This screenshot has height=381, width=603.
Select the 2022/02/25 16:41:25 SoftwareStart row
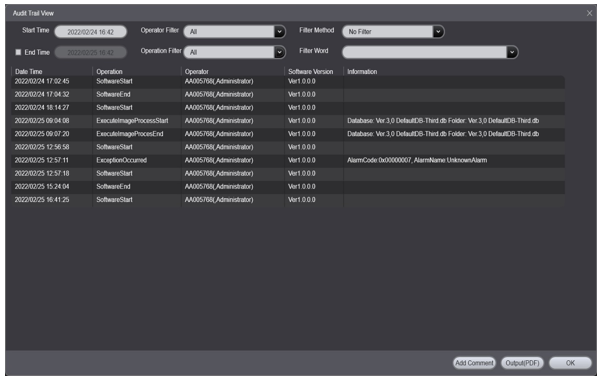click(288, 200)
